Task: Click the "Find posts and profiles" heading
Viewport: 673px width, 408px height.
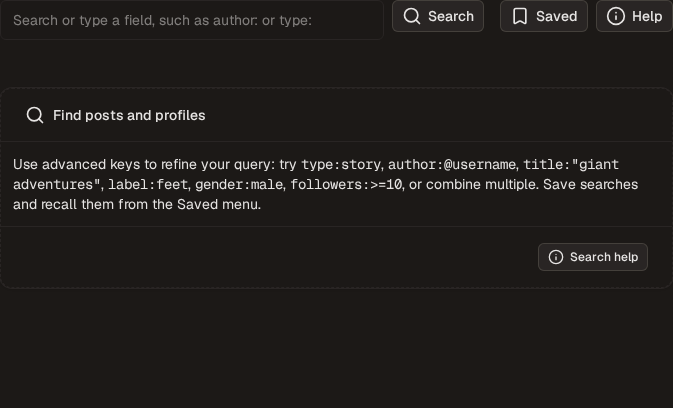Action: click(129, 115)
